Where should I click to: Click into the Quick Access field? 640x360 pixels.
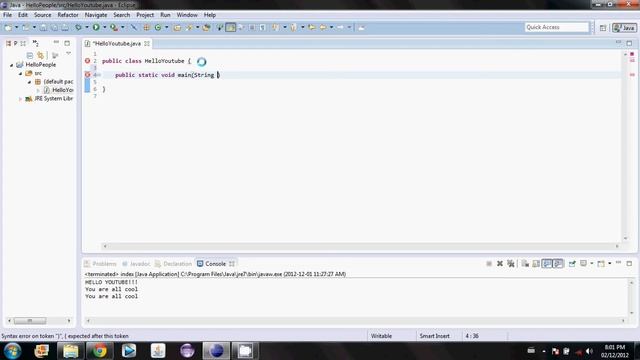coord(557,27)
